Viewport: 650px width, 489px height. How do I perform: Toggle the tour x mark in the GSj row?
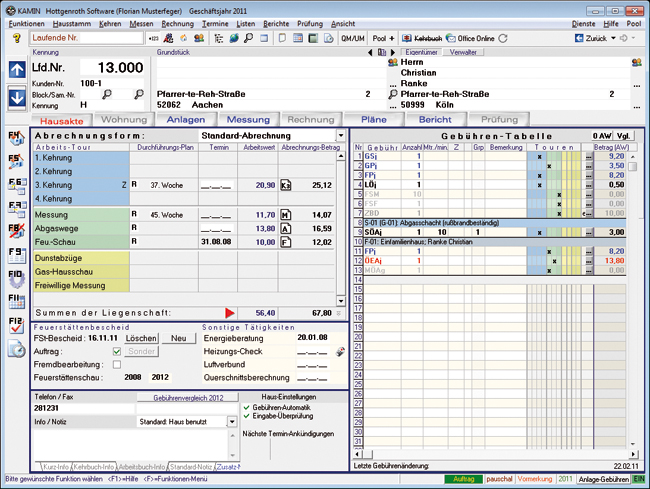(x=539, y=157)
